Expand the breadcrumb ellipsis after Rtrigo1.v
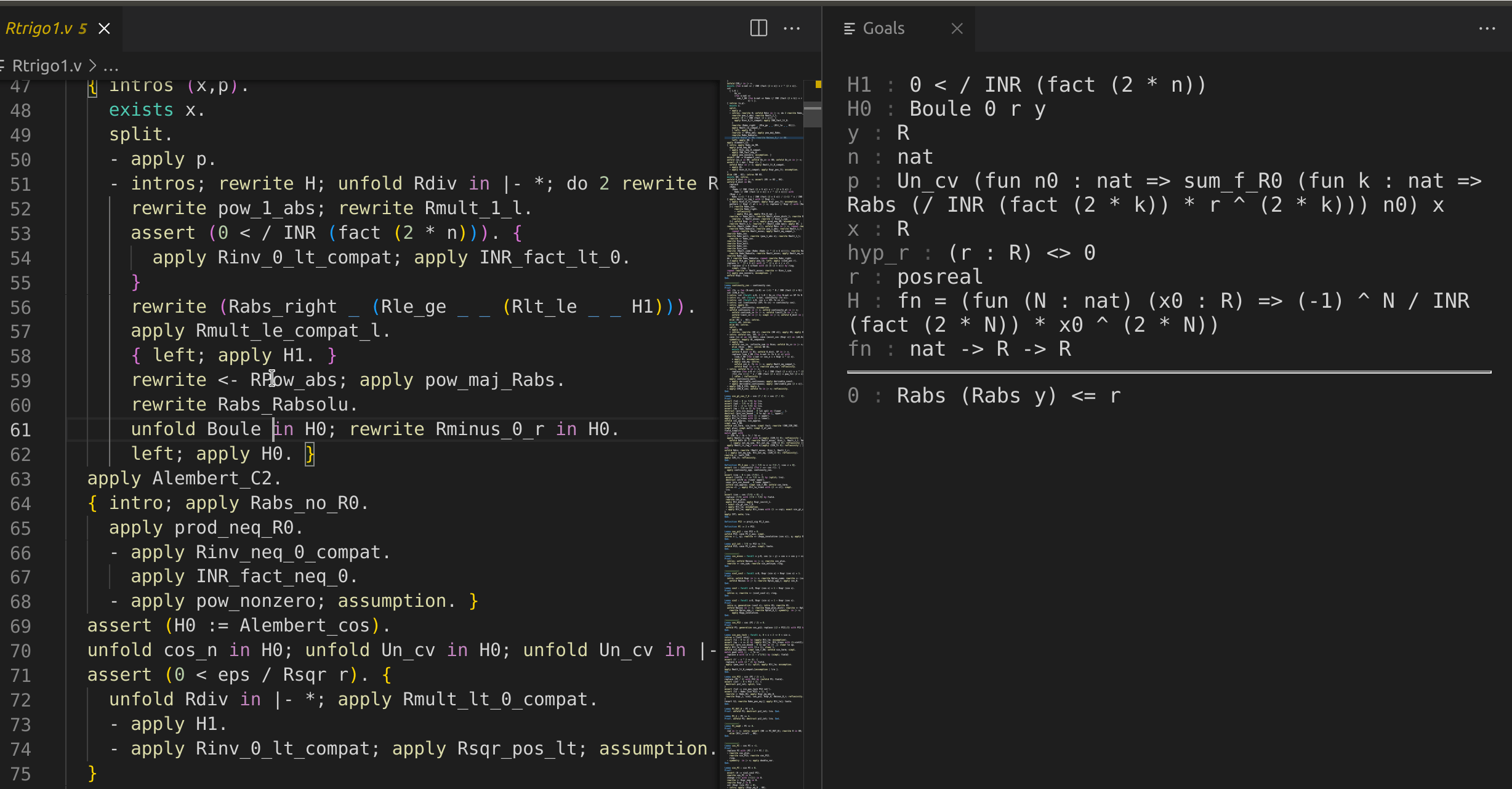This screenshot has width=1512, height=789. click(111, 65)
